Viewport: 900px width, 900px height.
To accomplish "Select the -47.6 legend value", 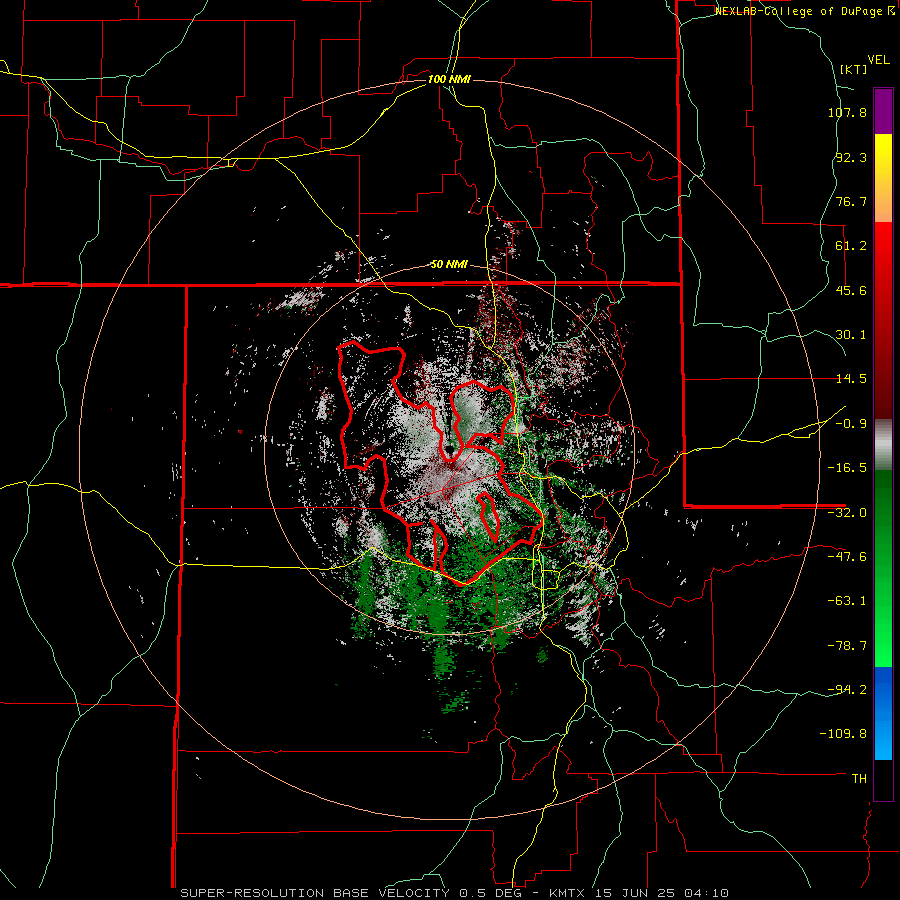I will (847, 557).
